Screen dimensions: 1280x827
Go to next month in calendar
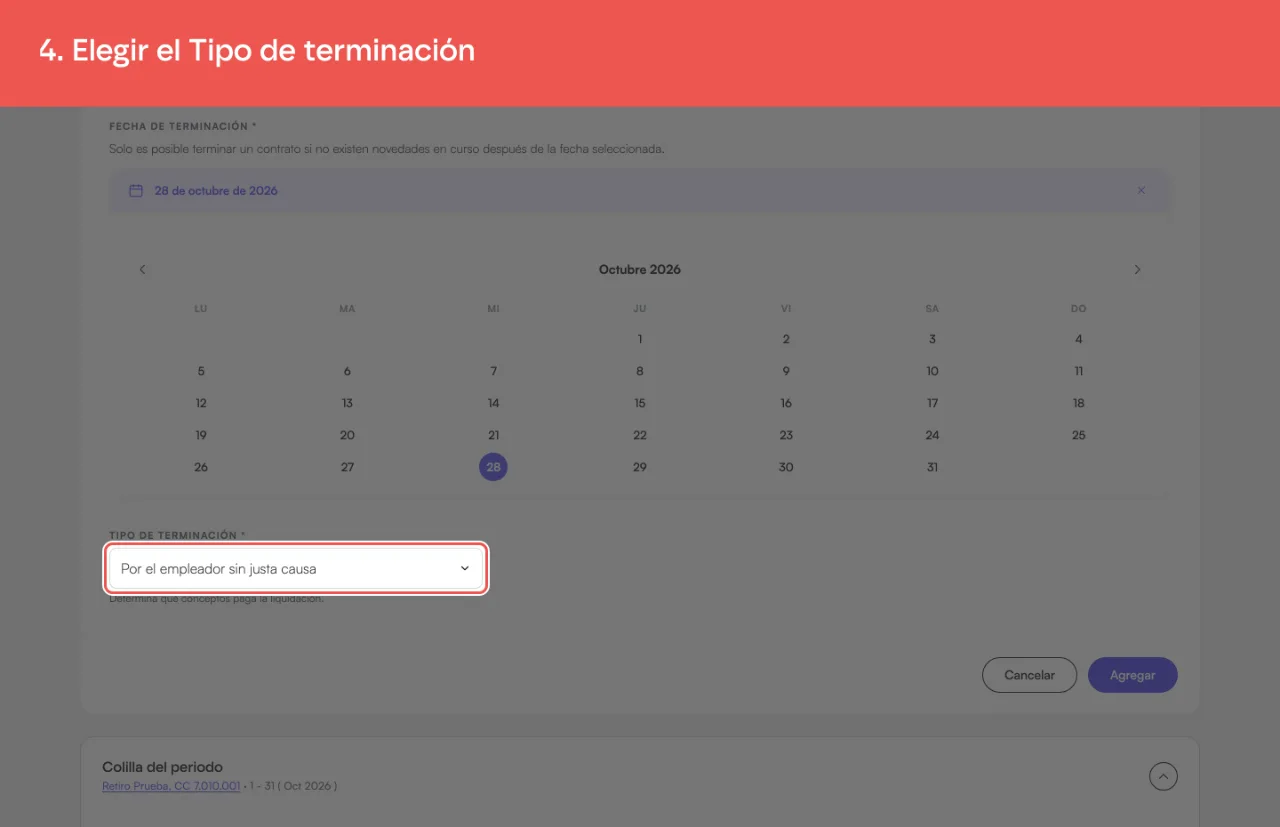tap(1137, 270)
